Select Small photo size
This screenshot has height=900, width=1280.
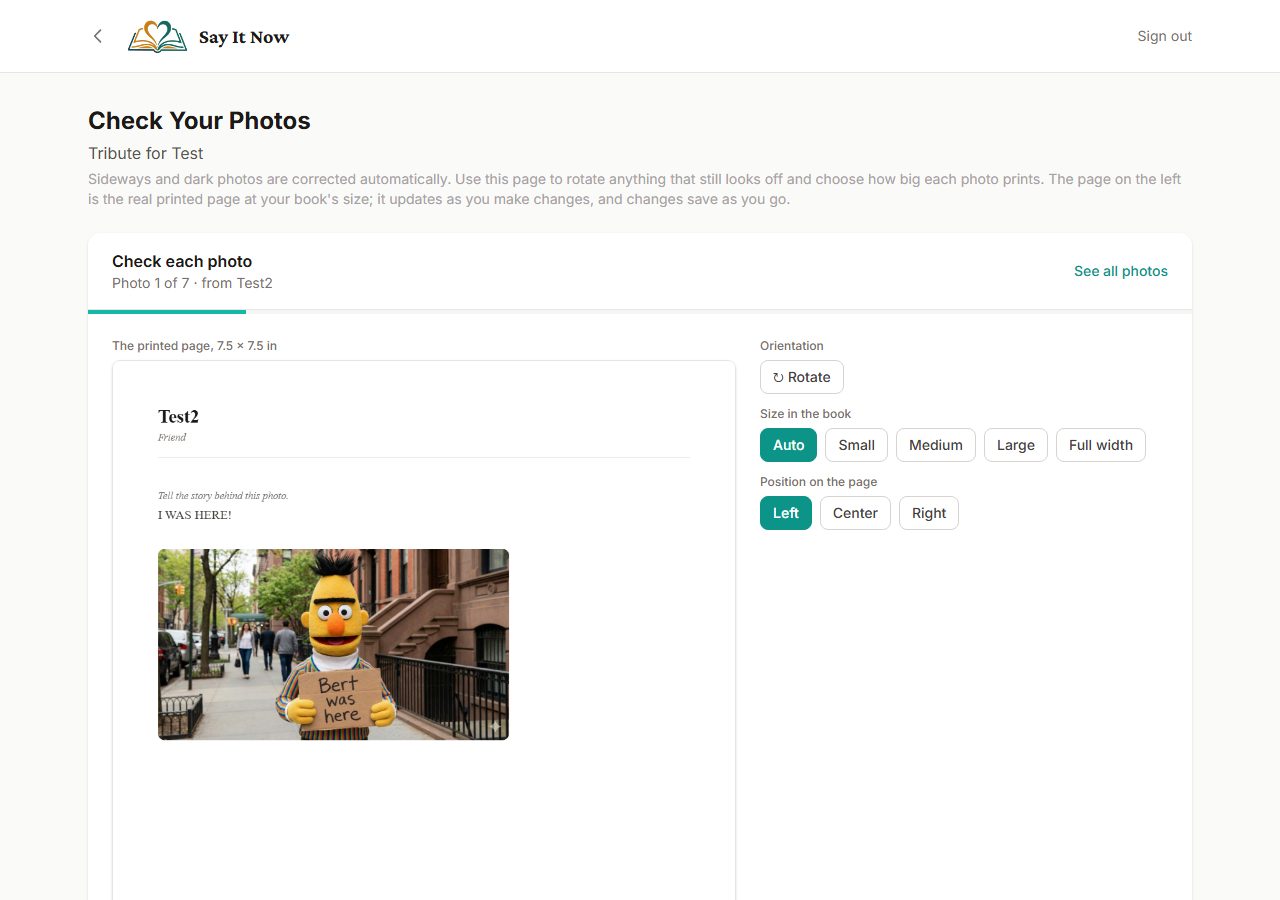(x=856, y=445)
